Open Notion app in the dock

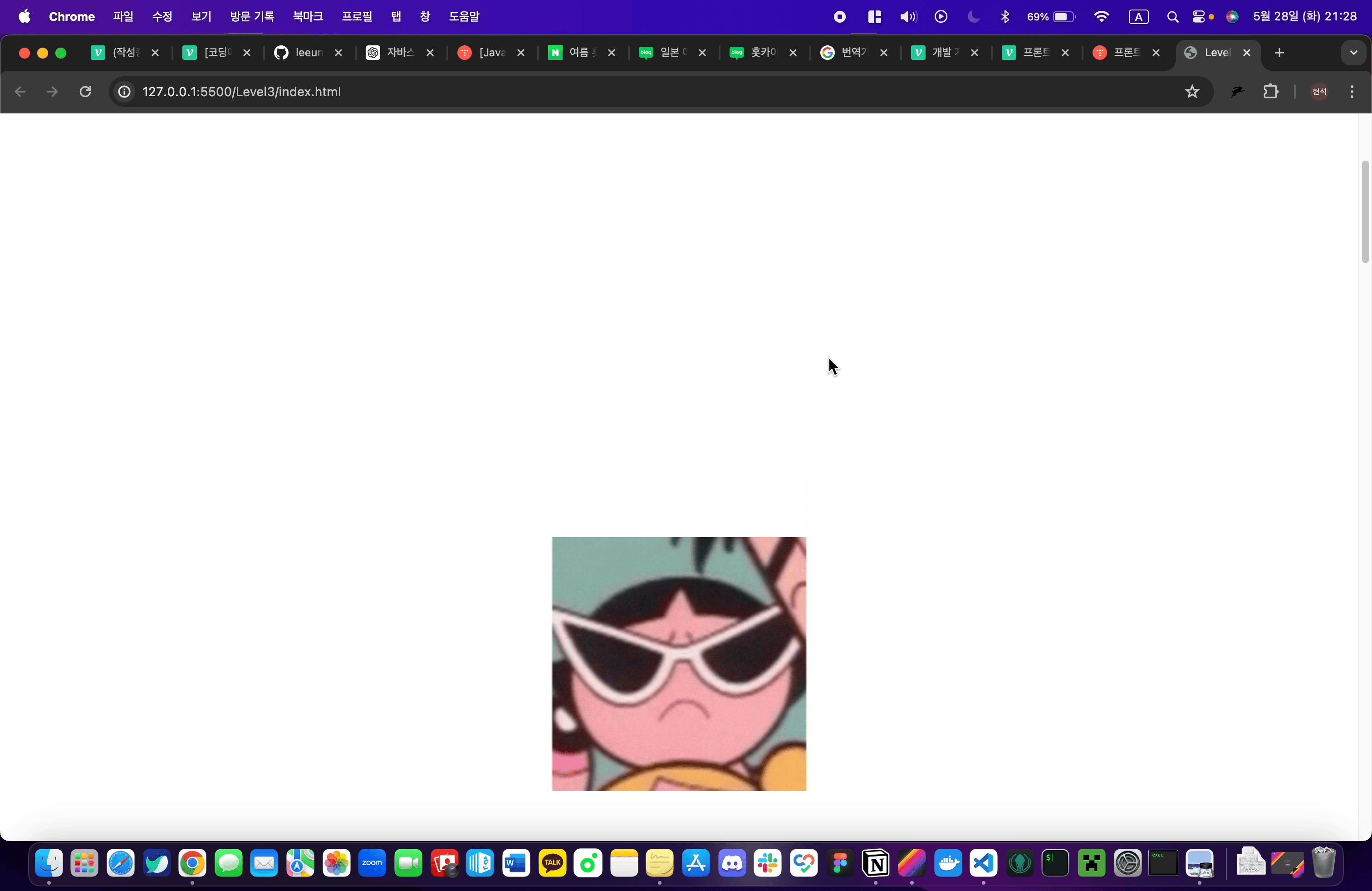pyautogui.click(x=875, y=863)
